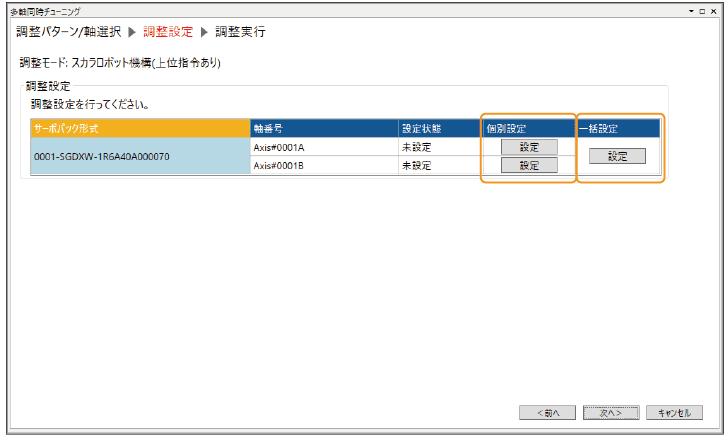Go back with the <前へ button
Image resolution: width=727 pixels, height=441 pixels.
[x=547, y=412]
